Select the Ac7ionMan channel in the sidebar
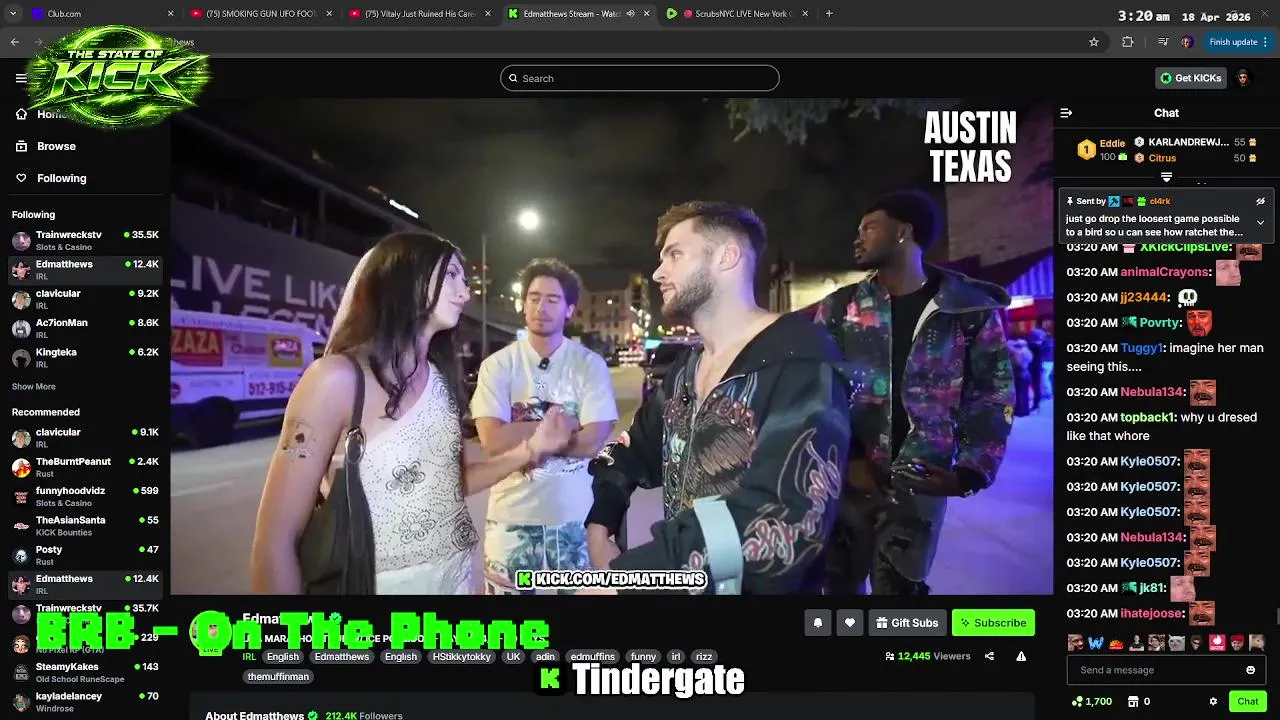 tap(85, 328)
